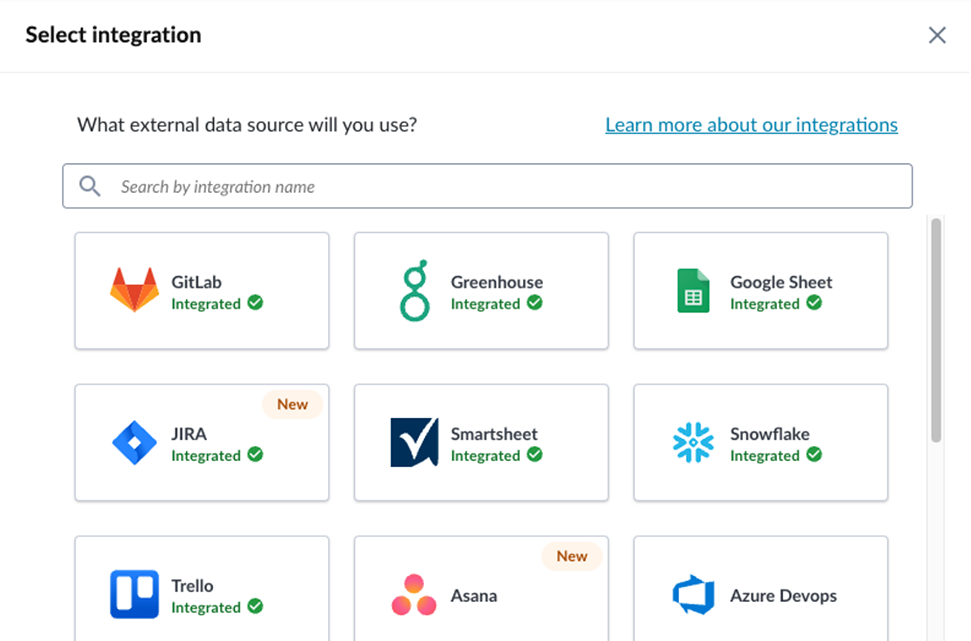The width and height of the screenshot is (971, 641).
Task: Click the Smartsheet name text
Action: [494, 434]
